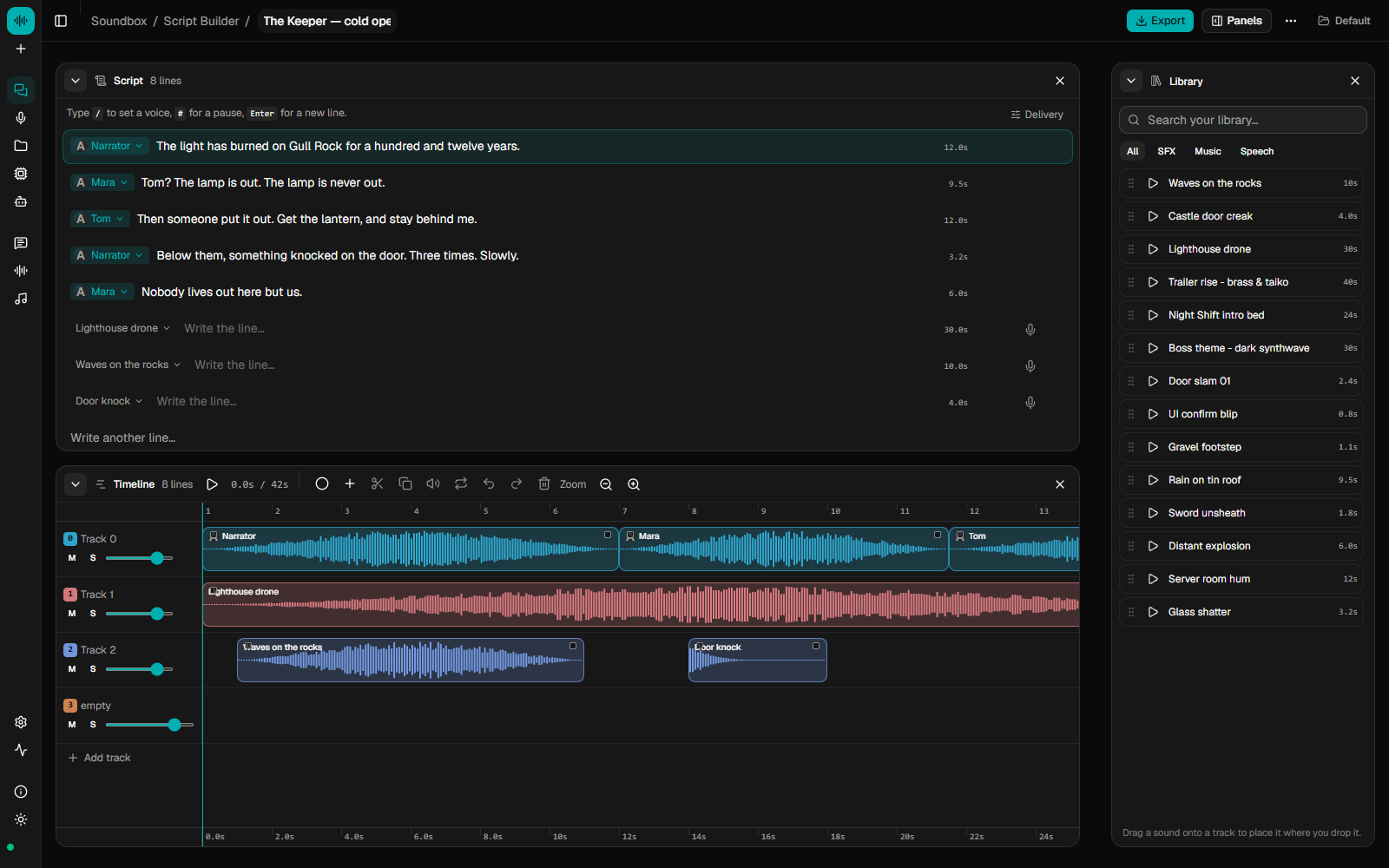Adjust the Track 1 volume slider
Screen dimensions: 1389x868
point(139,614)
